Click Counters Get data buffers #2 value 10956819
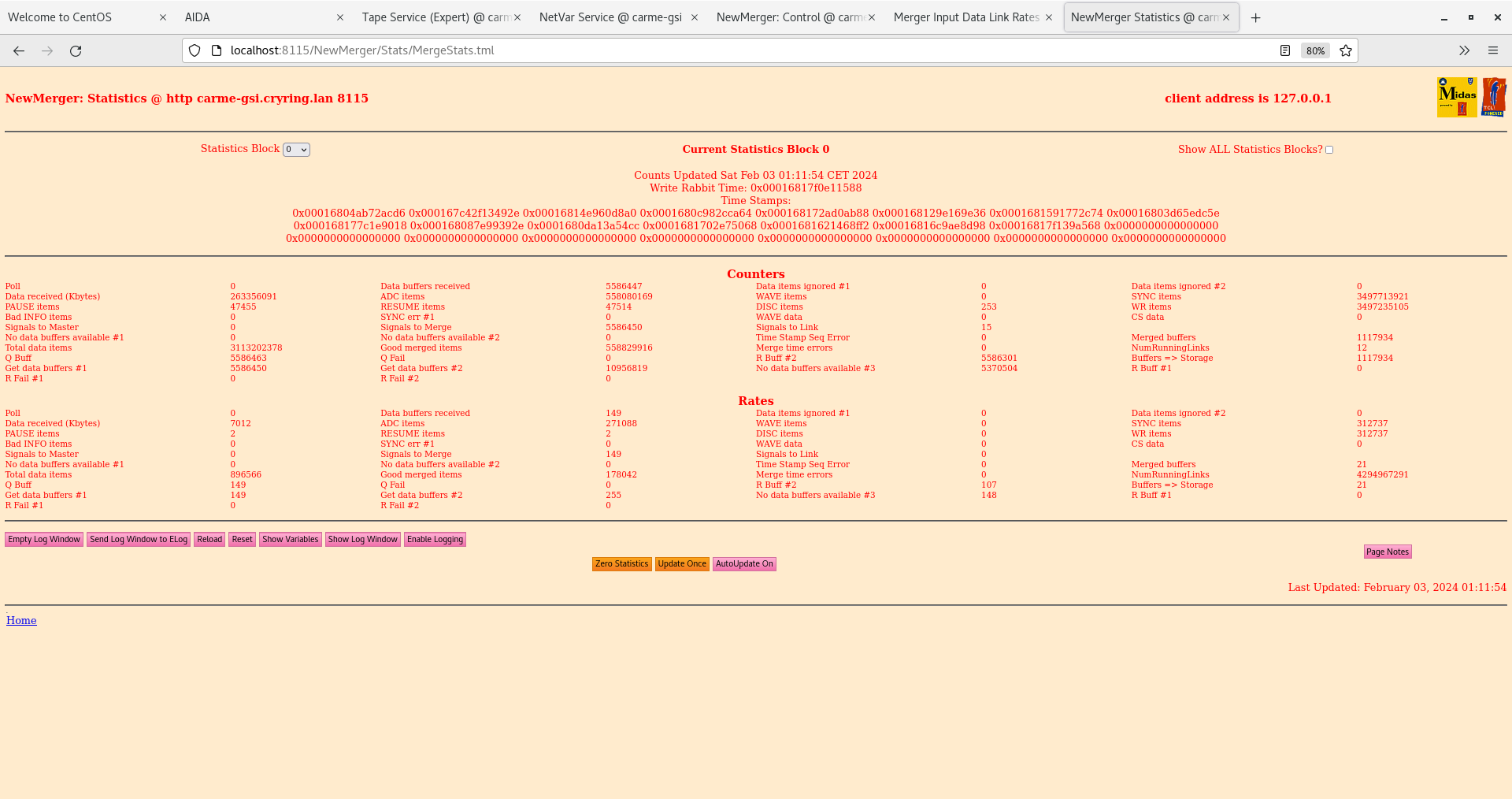1512x799 pixels. (x=627, y=369)
